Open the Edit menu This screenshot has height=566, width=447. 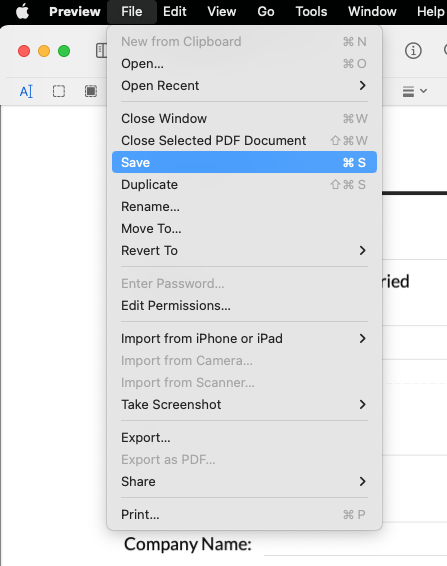tap(175, 12)
